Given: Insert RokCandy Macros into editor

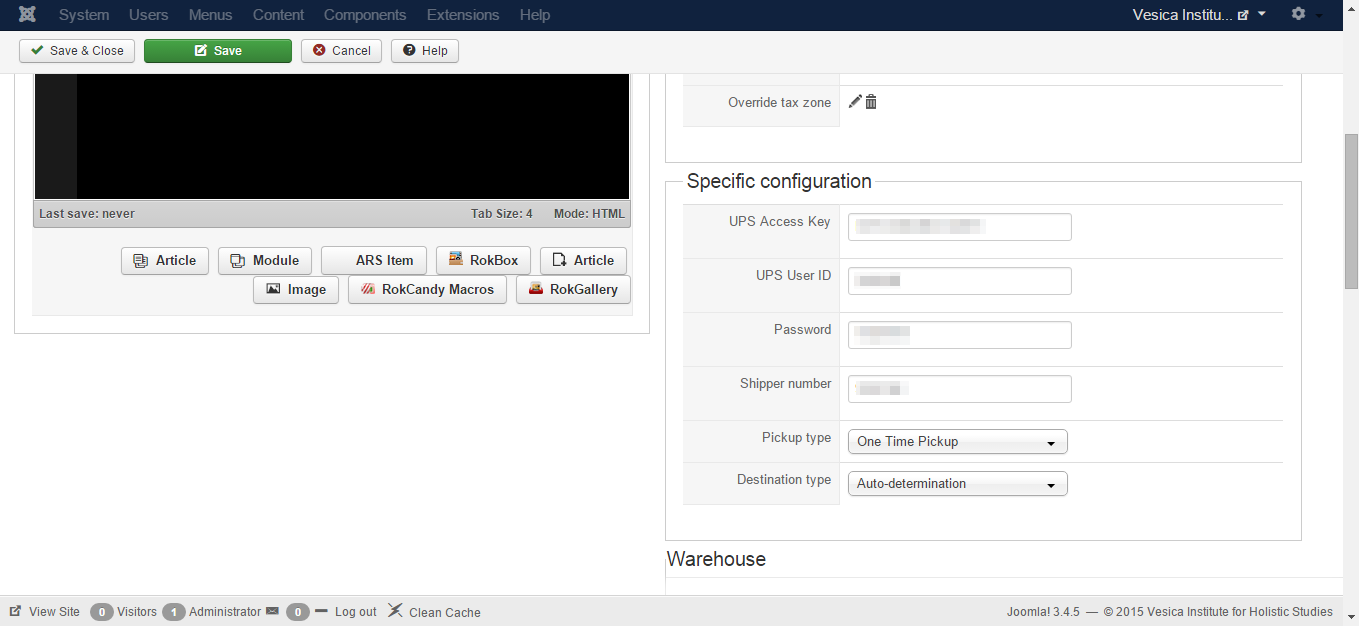Looking at the screenshot, I should (427, 290).
